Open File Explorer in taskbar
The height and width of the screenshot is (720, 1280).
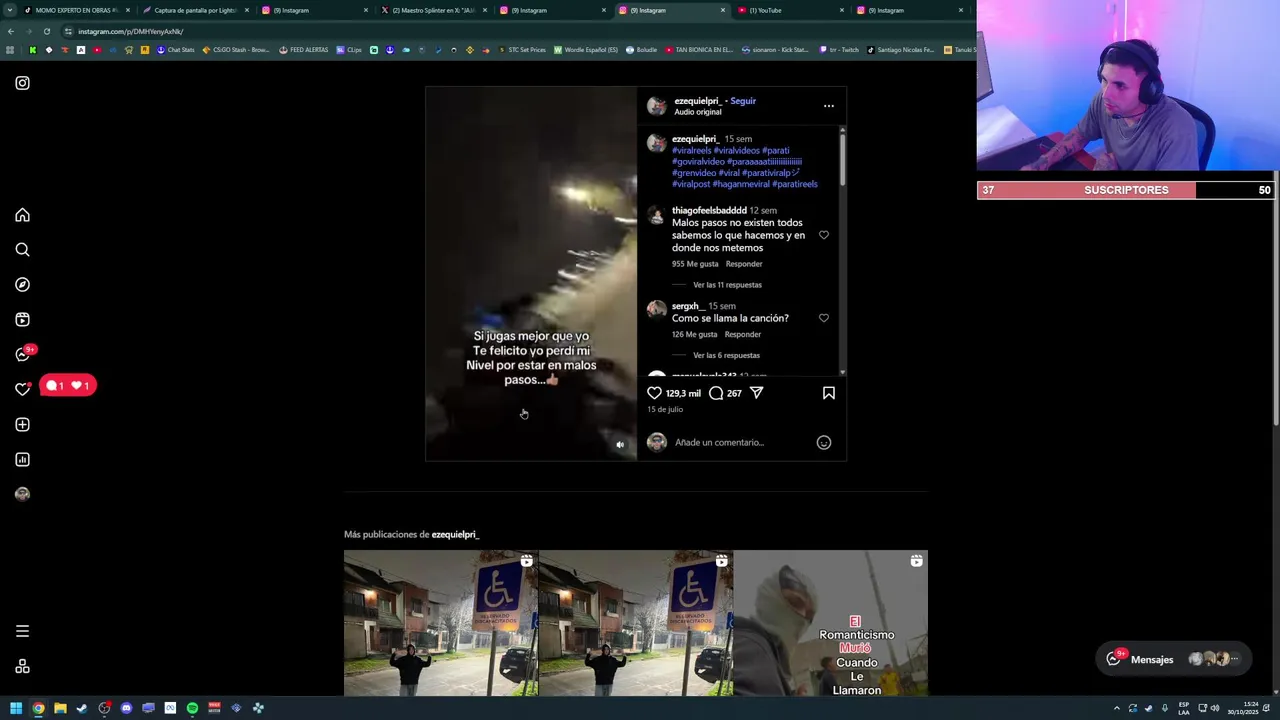point(60,708)
